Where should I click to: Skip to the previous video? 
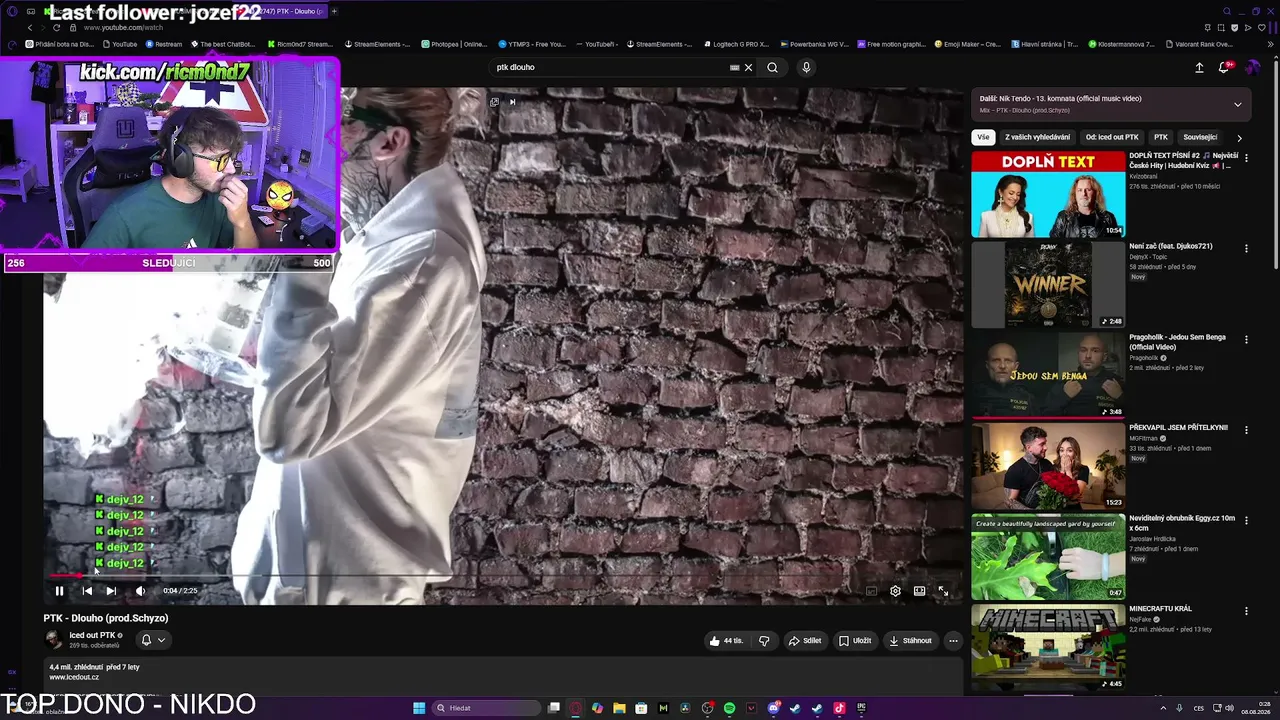(x=87, y=591)
